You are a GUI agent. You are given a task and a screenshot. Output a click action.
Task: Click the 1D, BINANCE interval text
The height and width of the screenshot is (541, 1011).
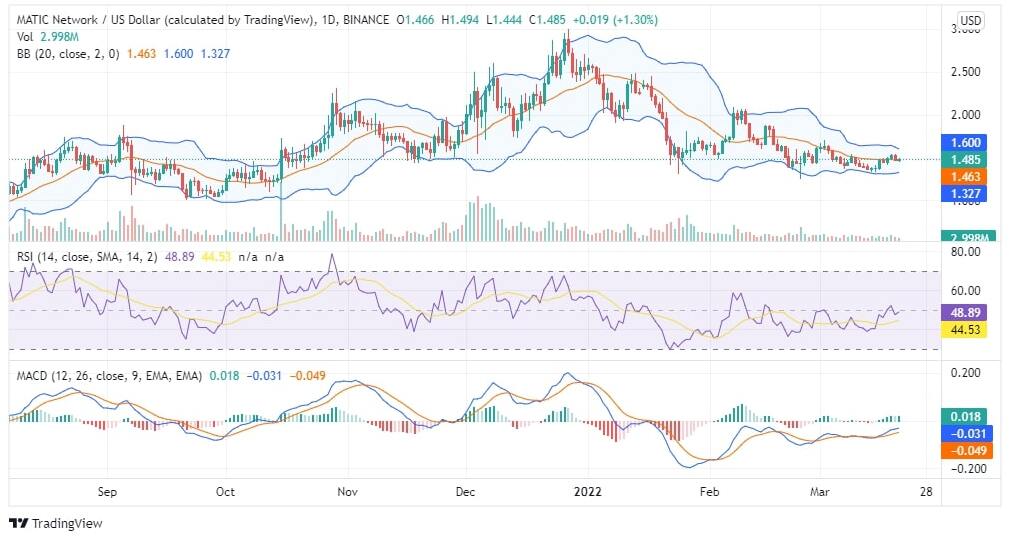point(355,20)
